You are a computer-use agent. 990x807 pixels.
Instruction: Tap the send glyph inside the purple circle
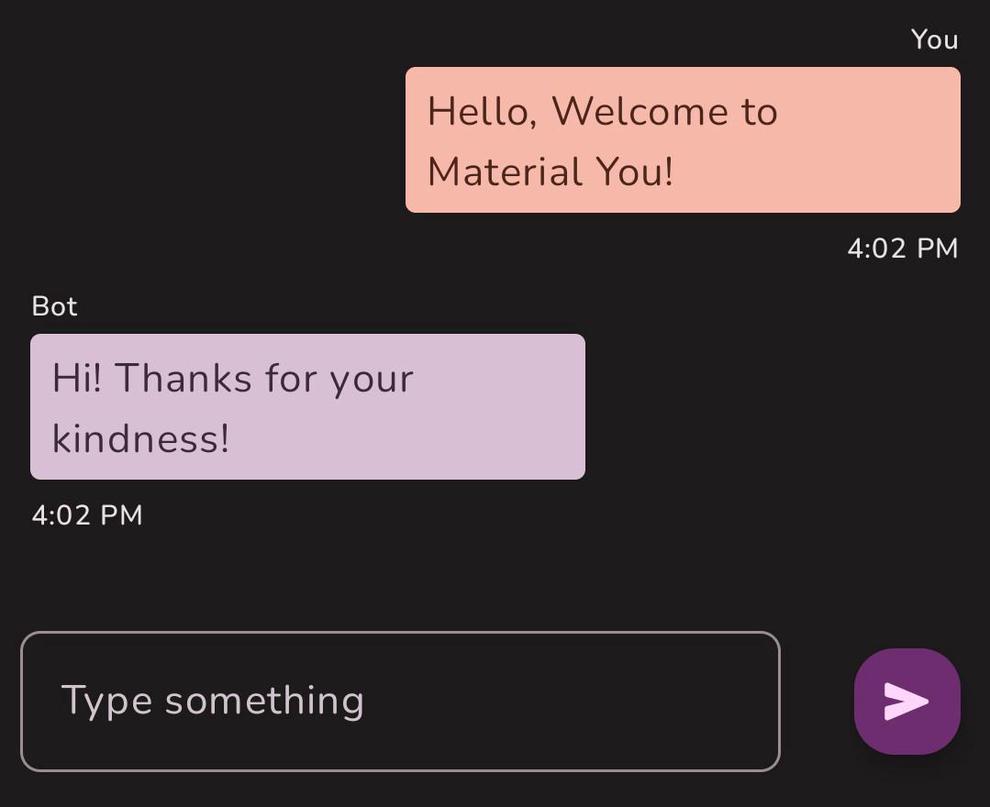pyautogui.click(x=906, y=701)
